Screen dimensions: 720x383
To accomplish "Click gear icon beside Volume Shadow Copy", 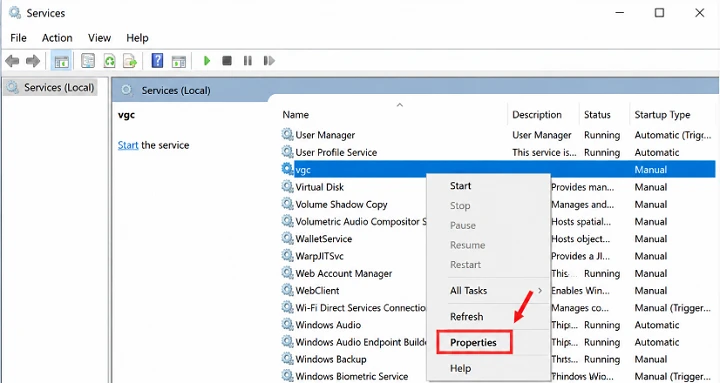I will coord(287,203).
